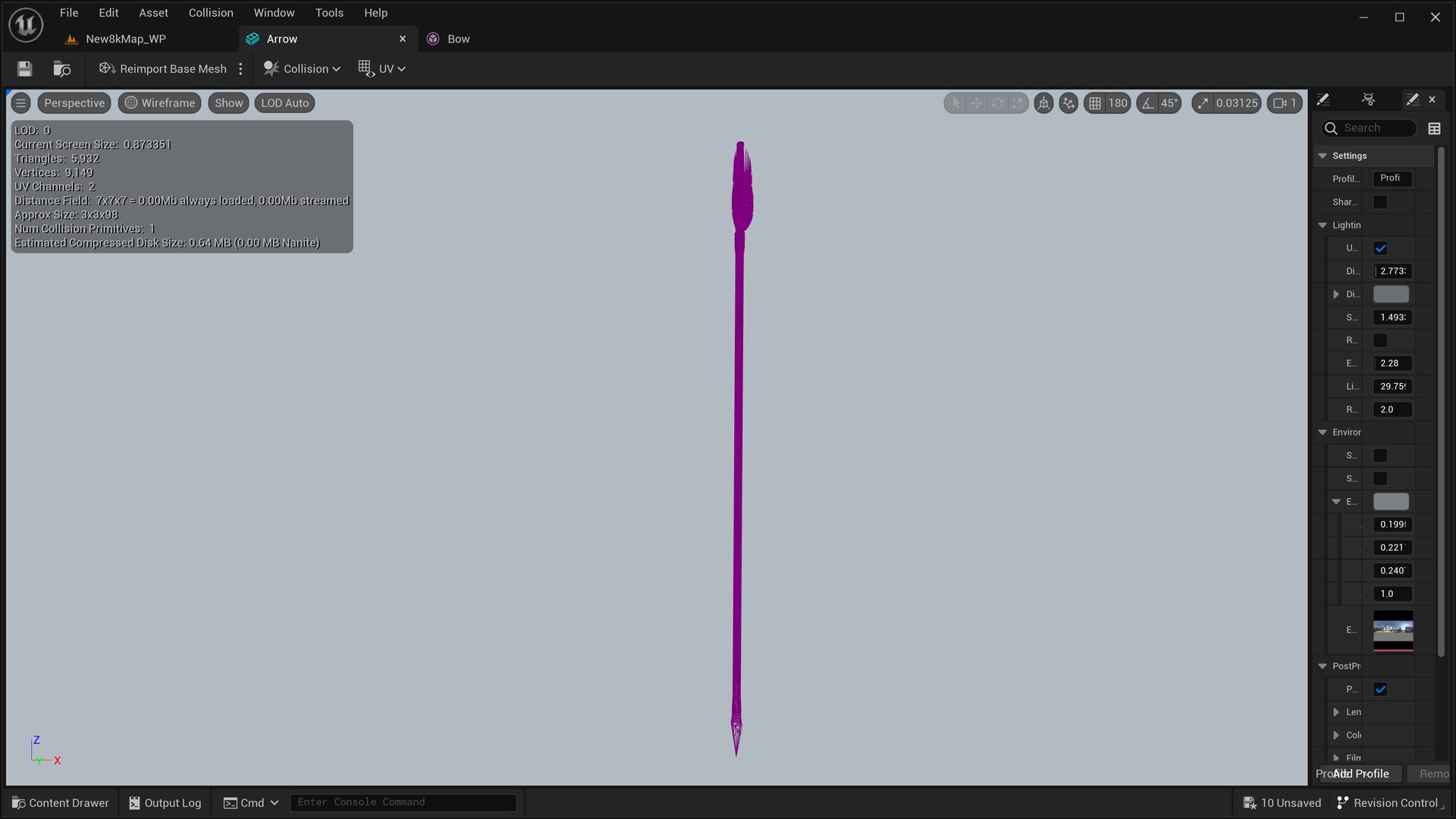Open the Output Log
The image size is (1456, 819).
click(x=165, y=802)
